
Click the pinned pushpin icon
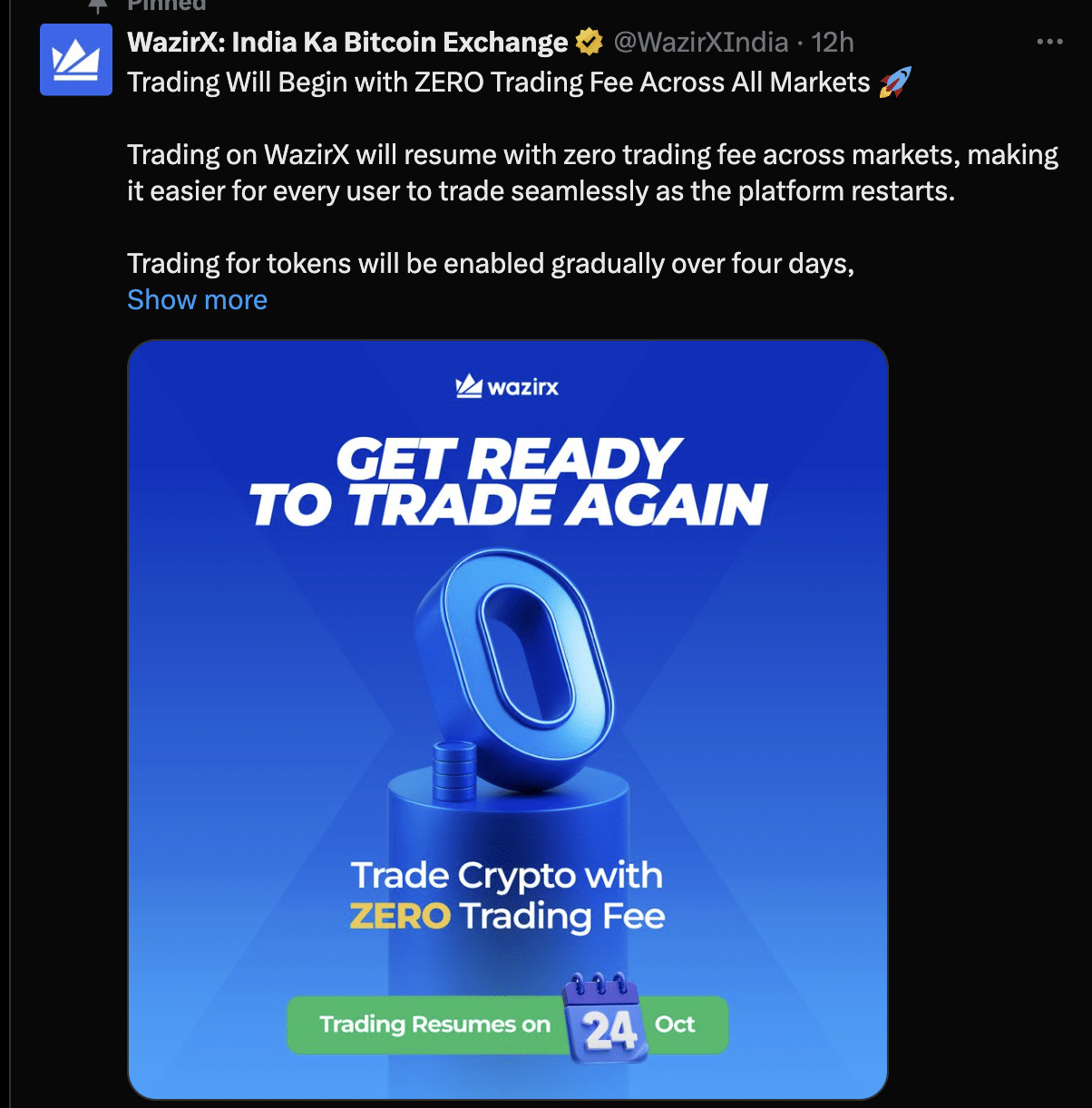pos(98,5)
